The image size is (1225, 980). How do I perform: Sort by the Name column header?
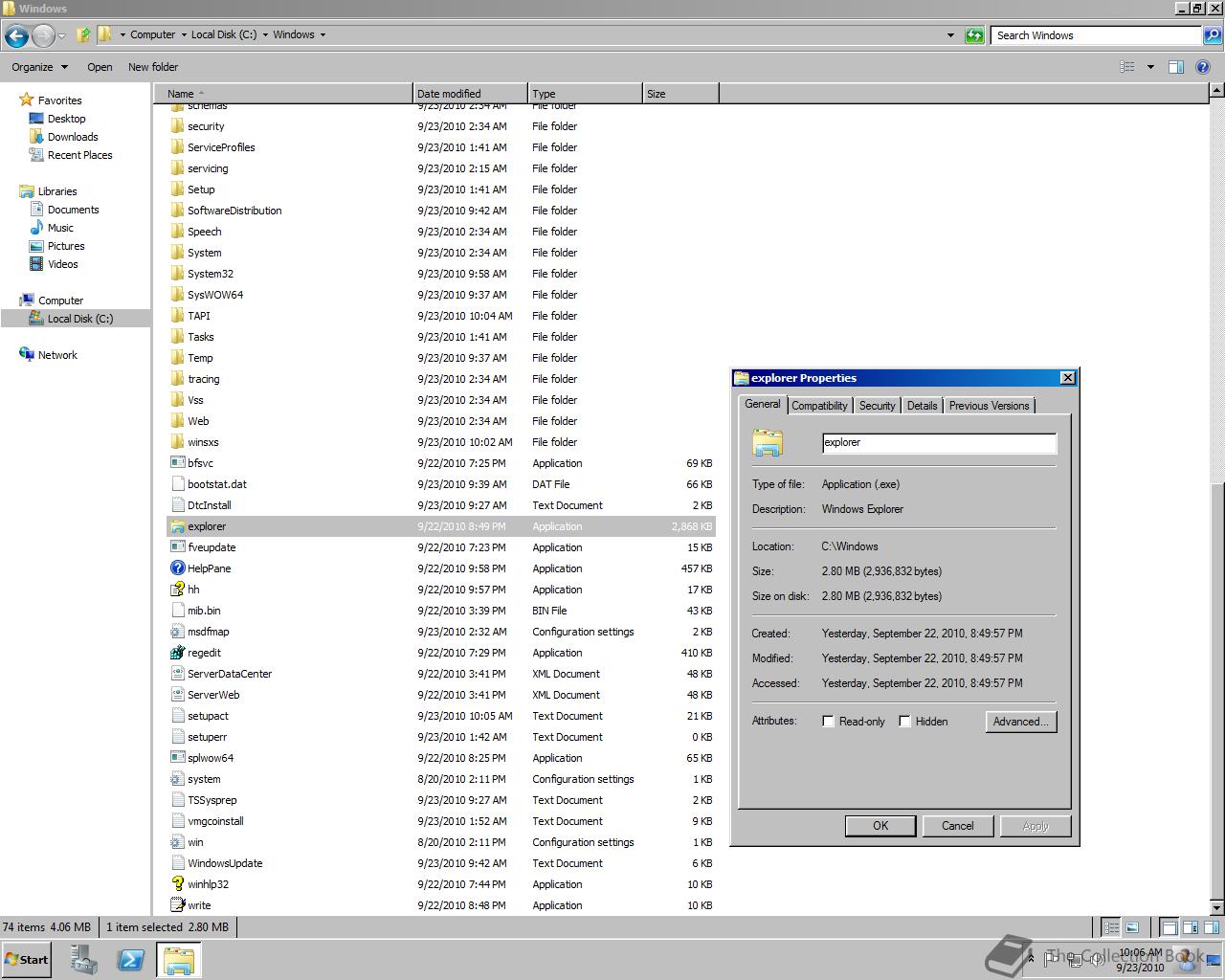(x=283, y=94)
